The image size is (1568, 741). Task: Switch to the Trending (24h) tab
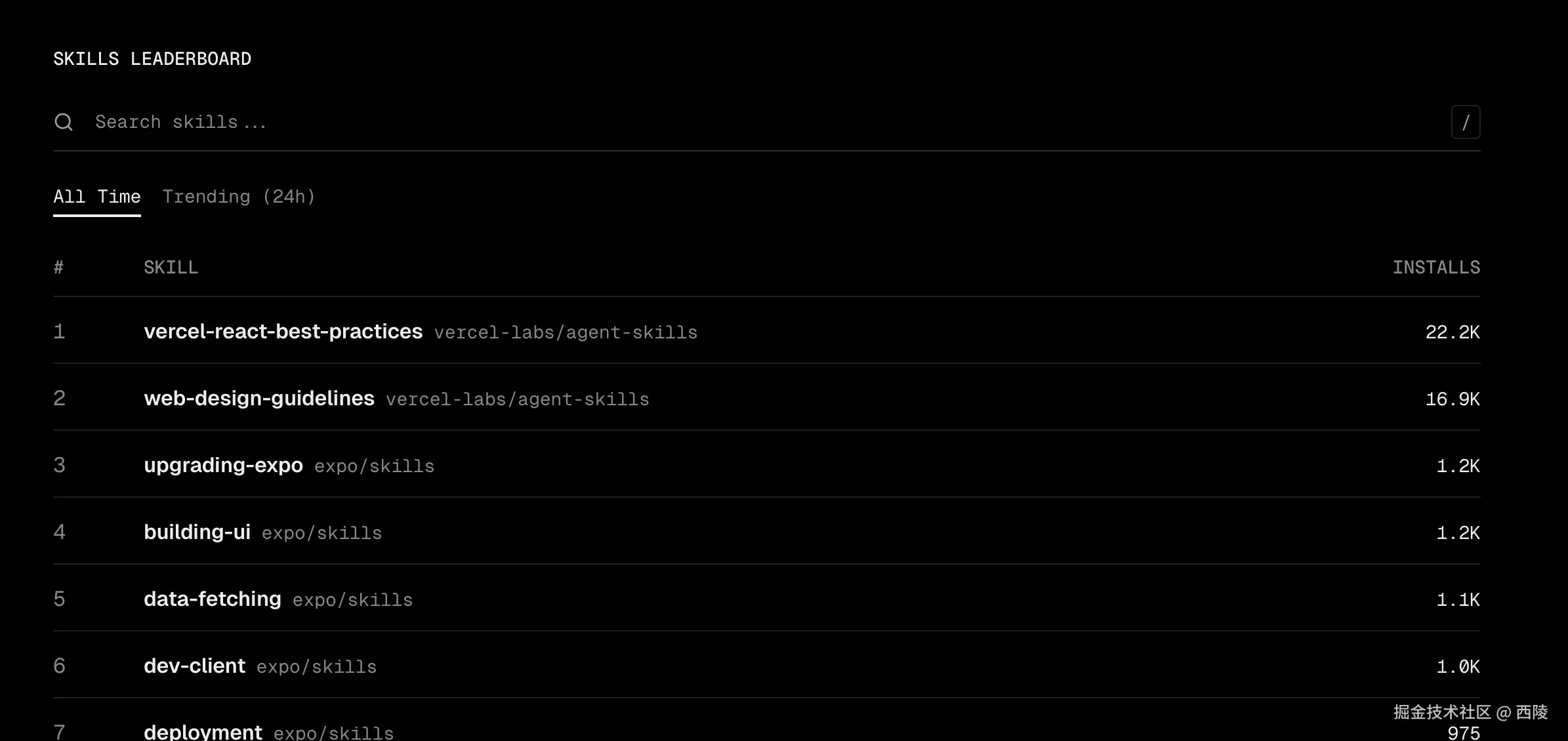[x=239, y=197]
